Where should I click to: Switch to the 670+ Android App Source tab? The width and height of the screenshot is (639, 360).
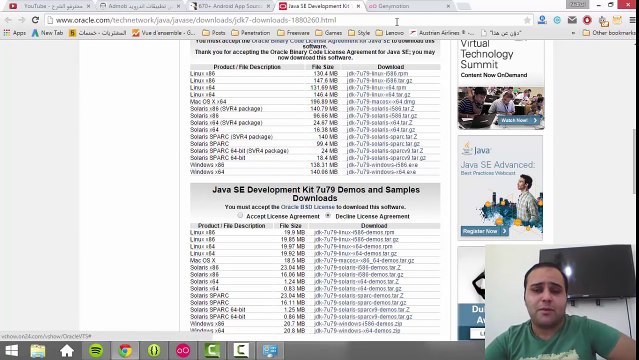(230, 6)
